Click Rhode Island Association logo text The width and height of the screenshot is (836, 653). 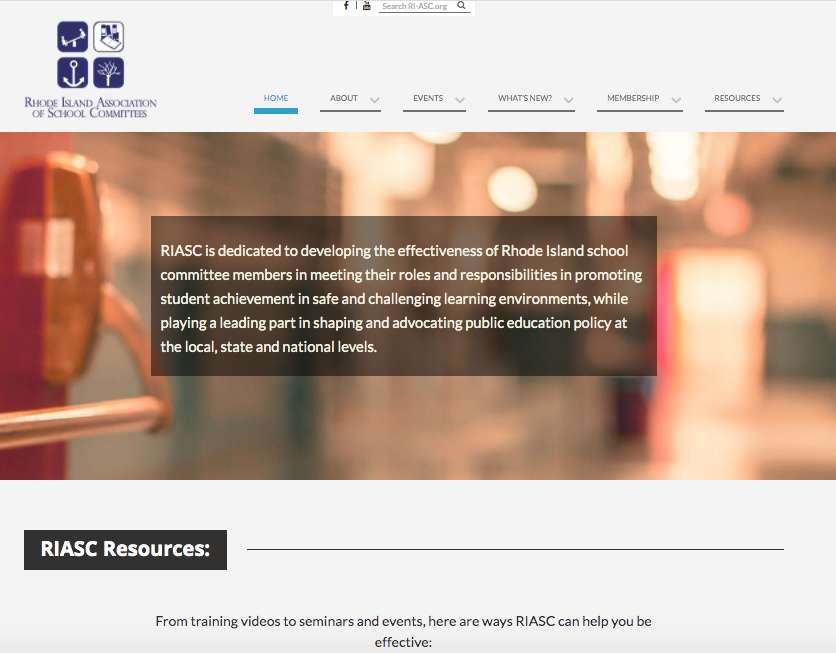coord(91,108)
